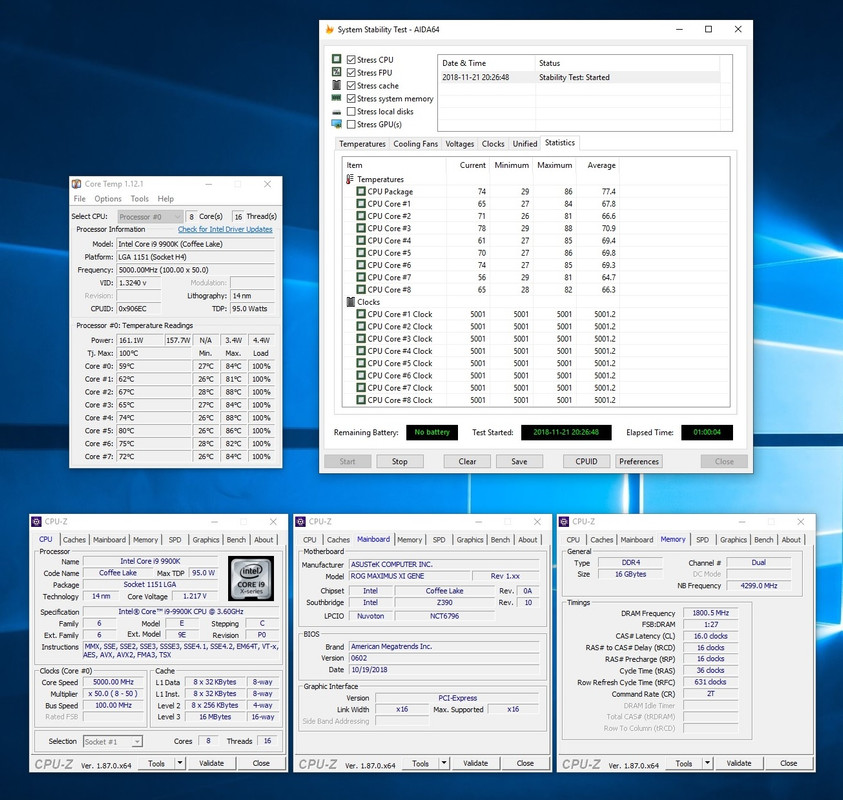843x800 pixels.
Task: Click the DRAM Frequency value in CPU-Z Memory
Action: click(x=710, y=613)
